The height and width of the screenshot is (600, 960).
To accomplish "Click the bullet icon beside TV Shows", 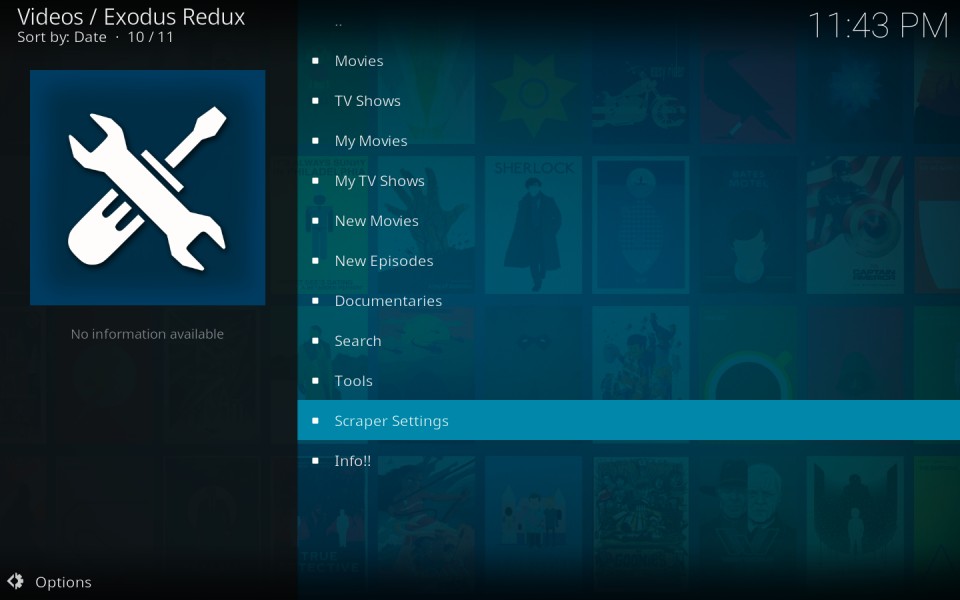I will 315,100.
